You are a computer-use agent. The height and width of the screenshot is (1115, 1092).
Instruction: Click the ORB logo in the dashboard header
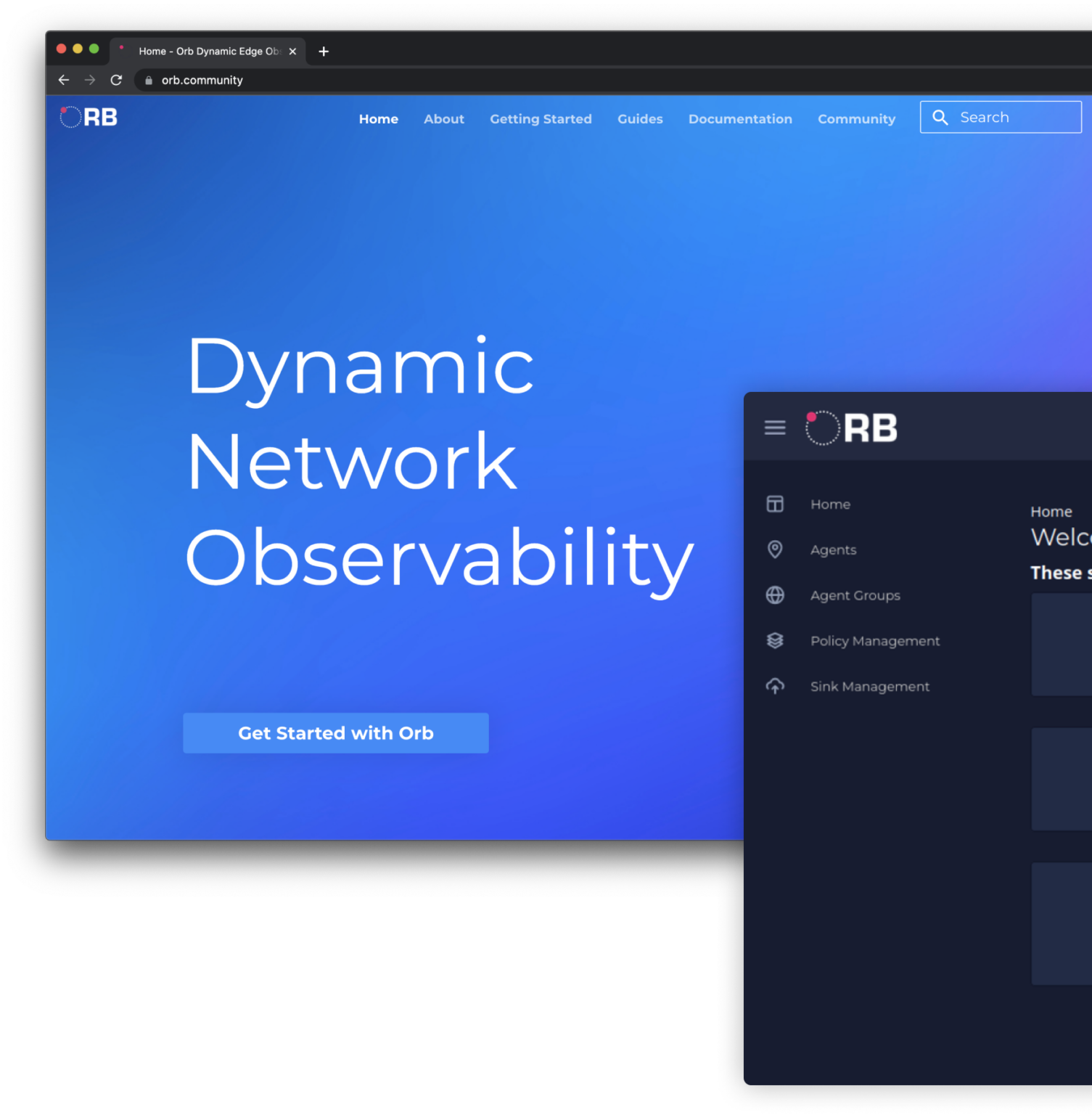[x=850, y=428]
